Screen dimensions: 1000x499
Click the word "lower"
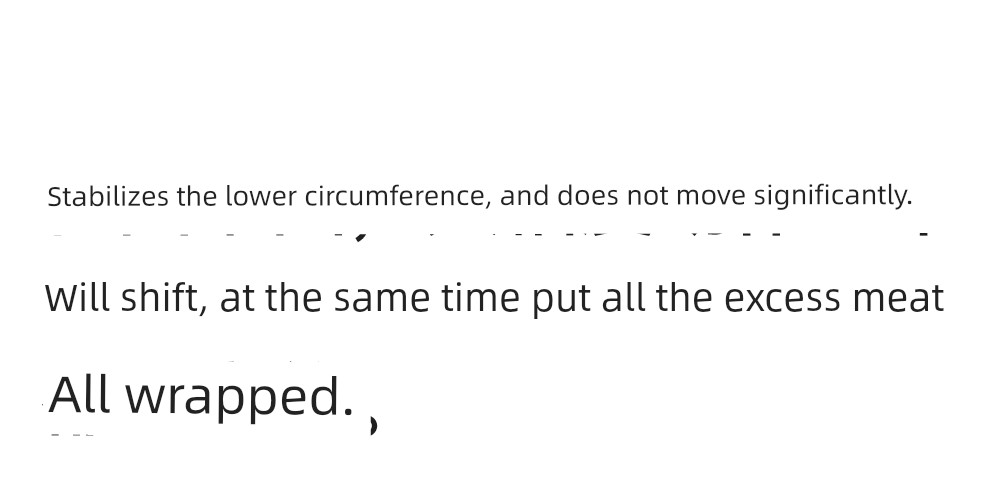[x=261, y=197]
